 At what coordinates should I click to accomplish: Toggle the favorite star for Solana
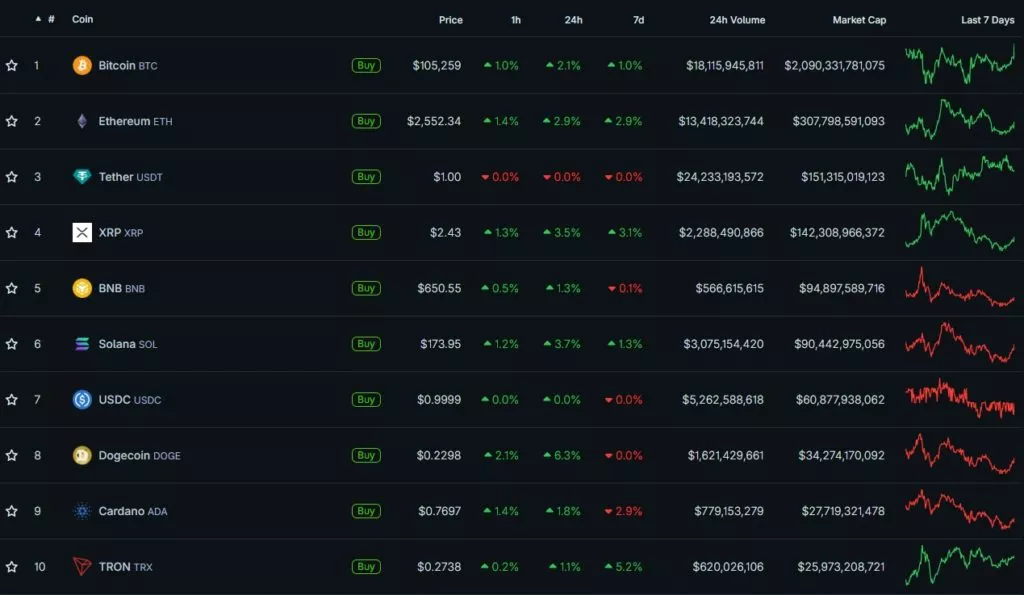click(12, 344)
